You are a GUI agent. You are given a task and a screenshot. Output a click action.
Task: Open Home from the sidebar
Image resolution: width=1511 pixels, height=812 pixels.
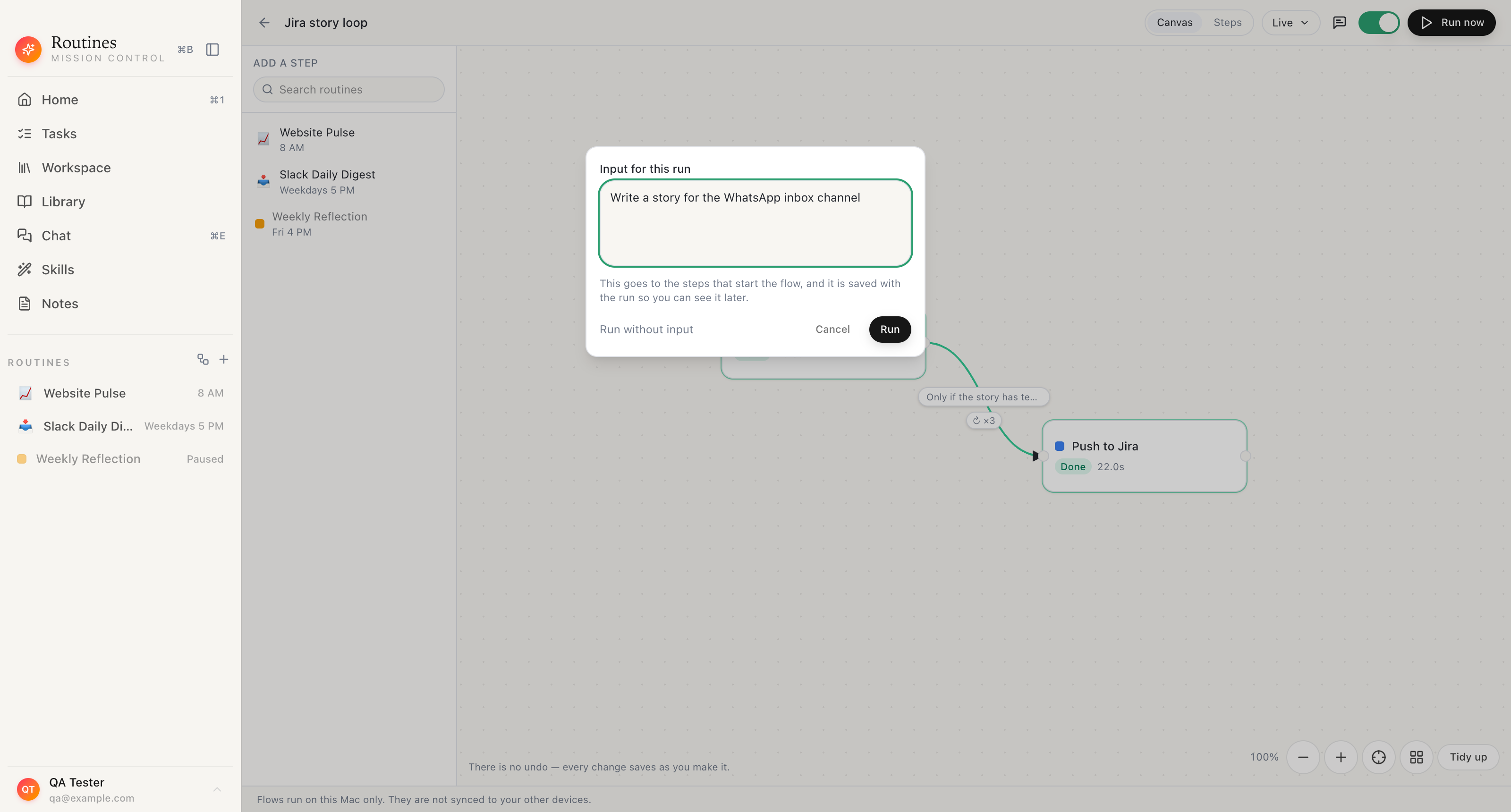click(120, 100)
